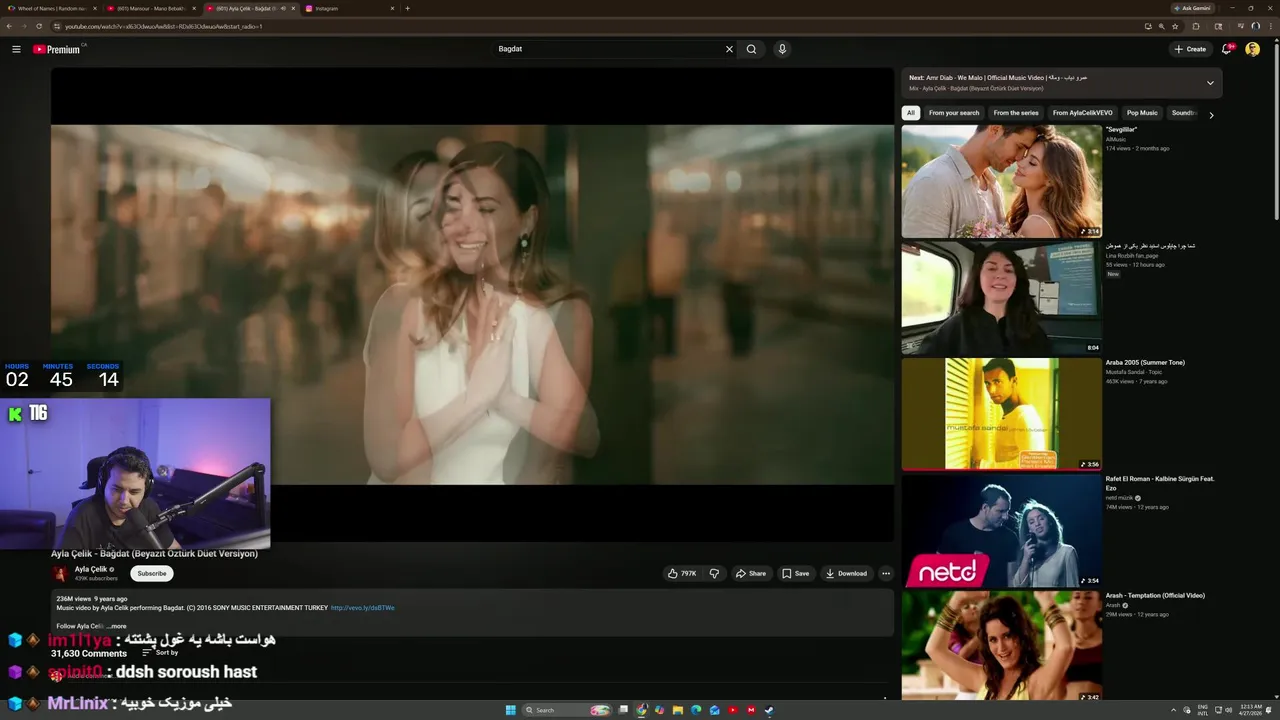Open Chrome extensions puzzle icon
Screen dimensions: 1280x720
1196,26
